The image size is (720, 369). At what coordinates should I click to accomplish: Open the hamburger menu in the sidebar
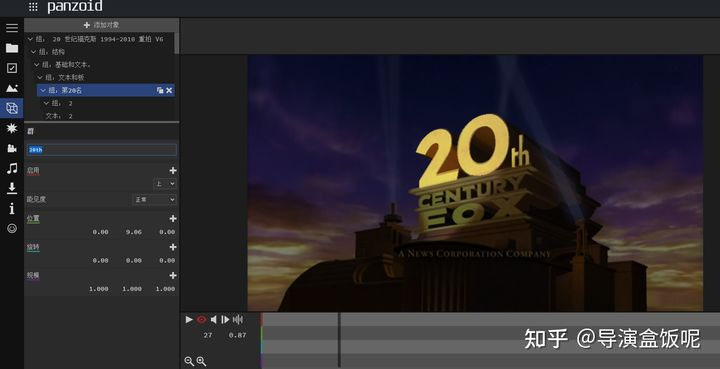[12, 28]
